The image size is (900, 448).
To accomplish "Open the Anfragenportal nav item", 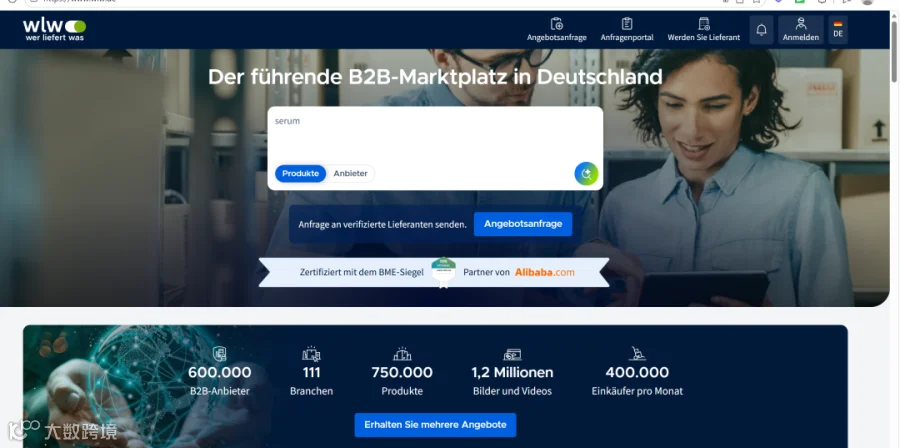I will coord(627,30).
